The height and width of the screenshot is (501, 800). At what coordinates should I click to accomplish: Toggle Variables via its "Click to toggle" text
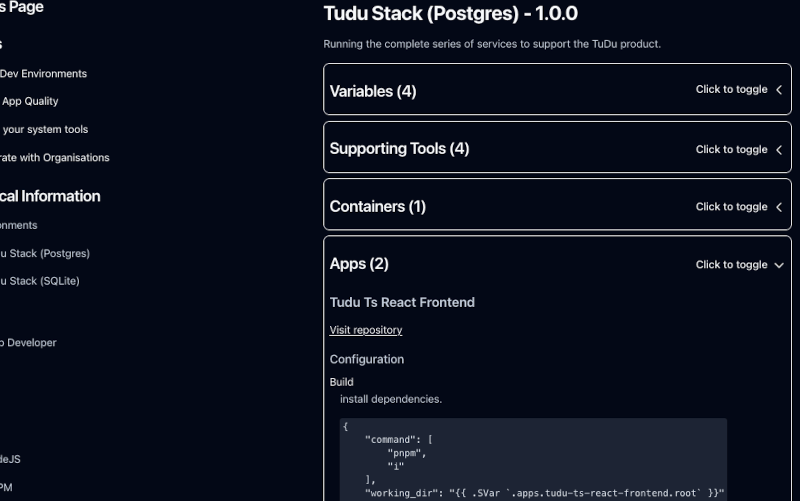pos(731,90)
